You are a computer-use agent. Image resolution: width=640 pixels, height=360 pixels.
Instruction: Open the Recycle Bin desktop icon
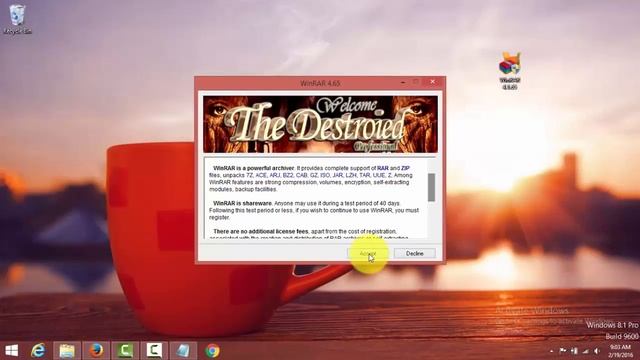17,19
